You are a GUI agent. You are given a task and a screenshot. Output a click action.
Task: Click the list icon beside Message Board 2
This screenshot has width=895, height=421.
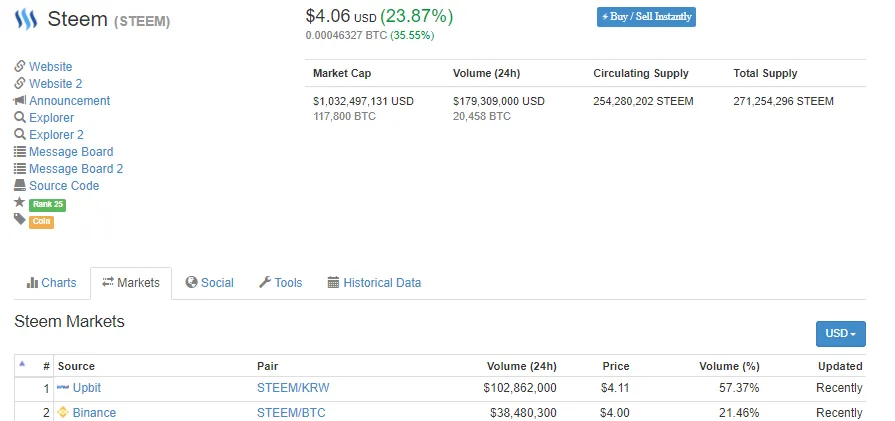(20, 169)
